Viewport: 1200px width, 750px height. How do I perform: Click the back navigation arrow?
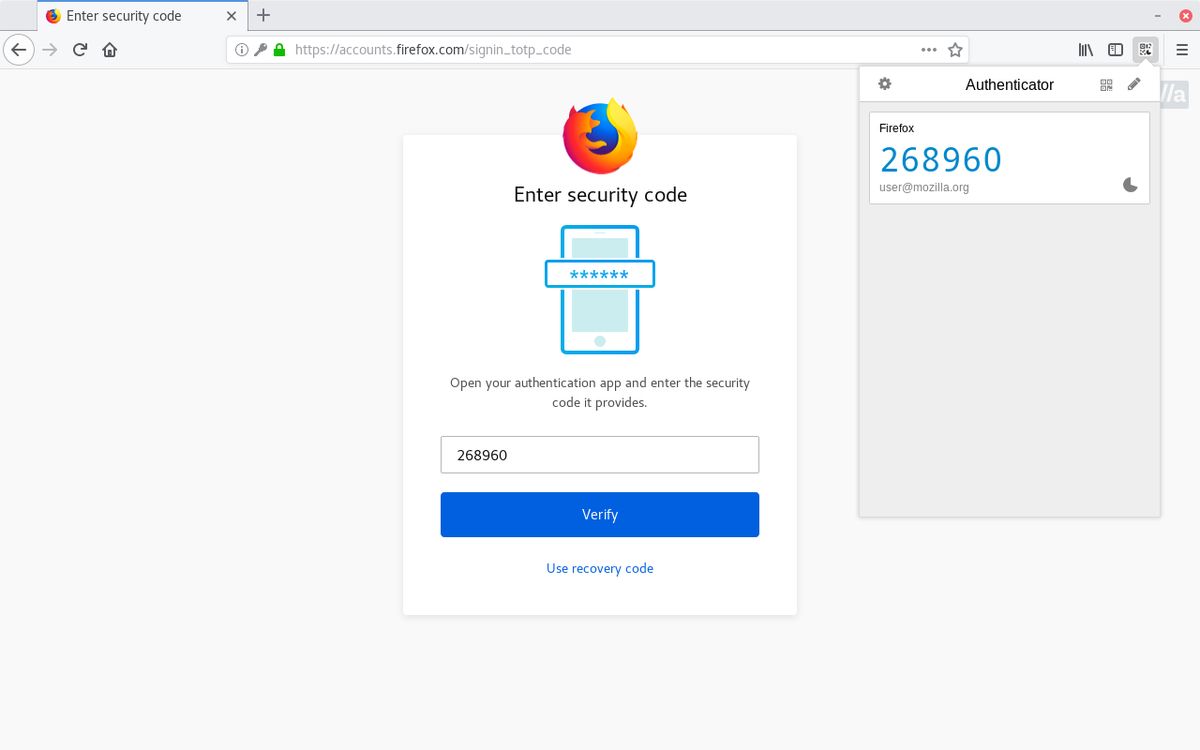point(18,49)
